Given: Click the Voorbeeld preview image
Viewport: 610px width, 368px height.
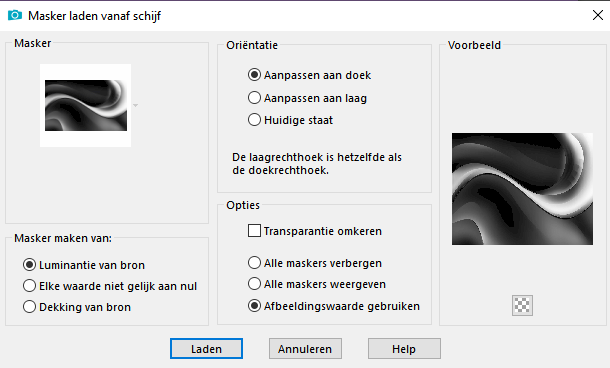Looking at the screenshot, I should click(522, 189).
